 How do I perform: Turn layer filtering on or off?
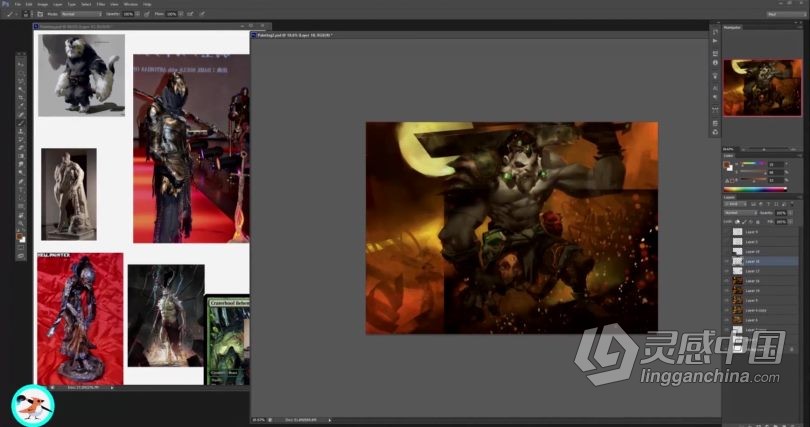click(792, 203)
